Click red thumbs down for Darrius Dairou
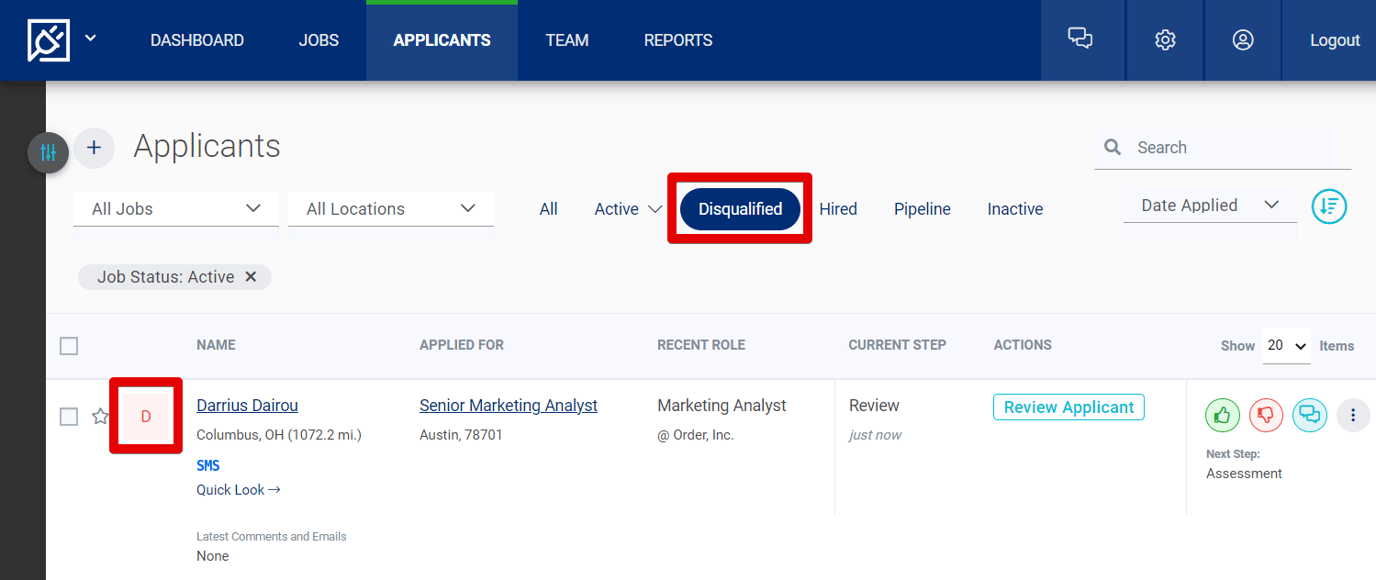Viewport: 1376px width, 580px height. click(x=1266, y=415)
